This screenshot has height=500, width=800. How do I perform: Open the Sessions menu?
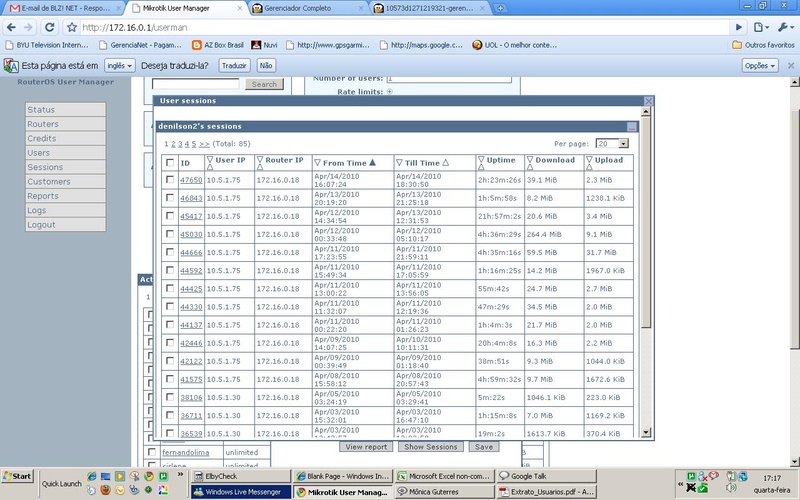click(x=66, y=167)
